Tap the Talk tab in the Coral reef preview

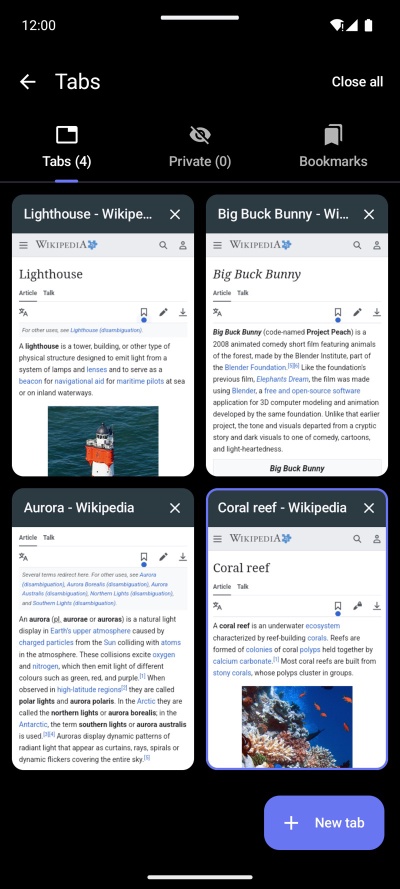pyautogui.click(x=242, y=587)
